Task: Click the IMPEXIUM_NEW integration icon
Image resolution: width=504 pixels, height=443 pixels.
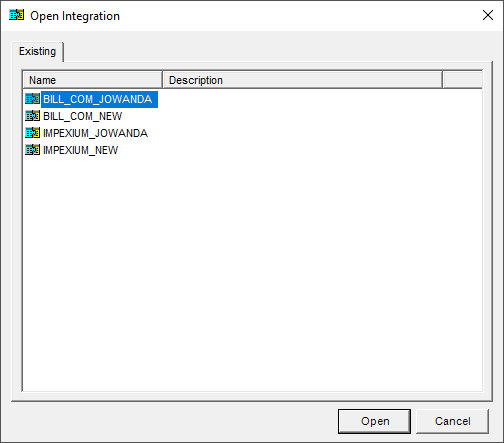Action: [x=32, y=150]
